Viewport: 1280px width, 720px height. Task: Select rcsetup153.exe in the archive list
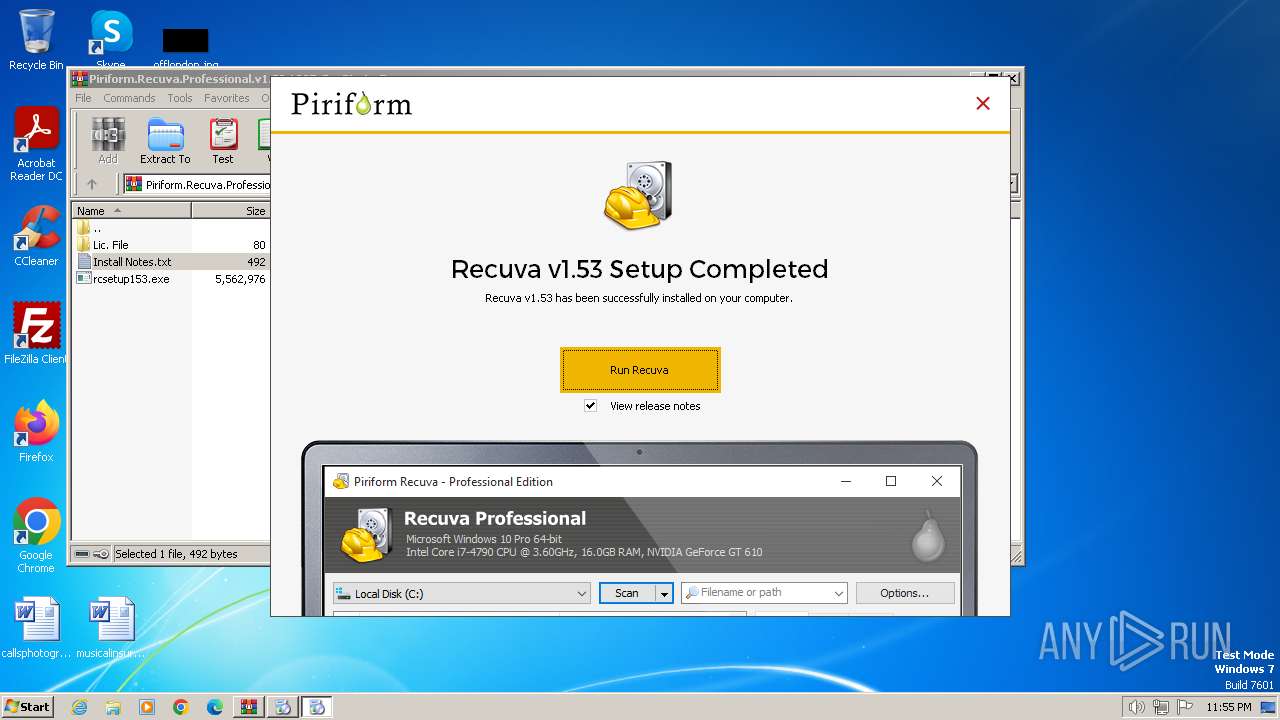click(x=171, y=279)
